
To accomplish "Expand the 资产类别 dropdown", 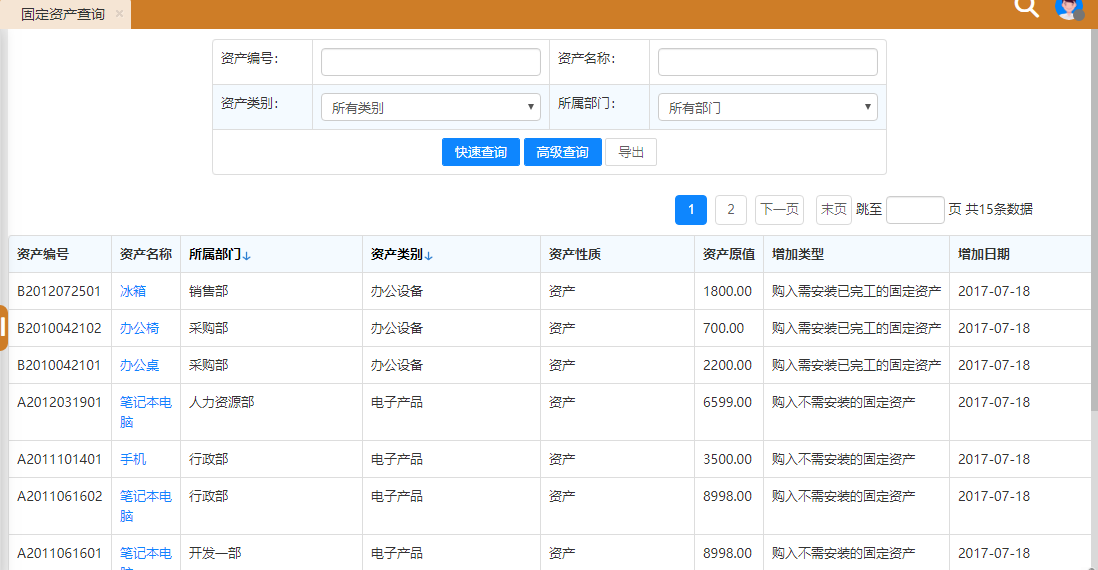I will click(x=430, y=107).
